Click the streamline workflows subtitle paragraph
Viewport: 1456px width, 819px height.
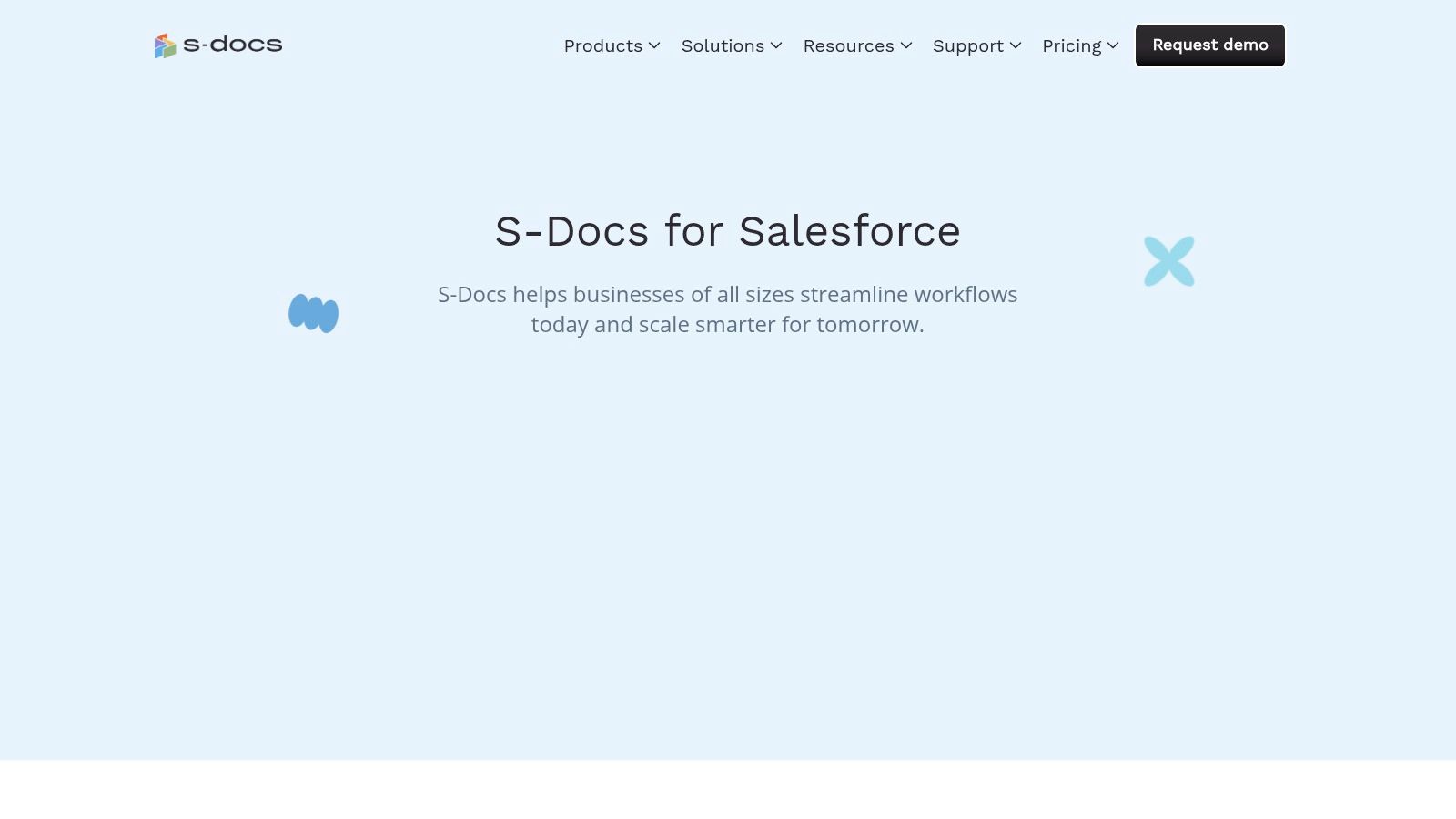coord(727,309)
